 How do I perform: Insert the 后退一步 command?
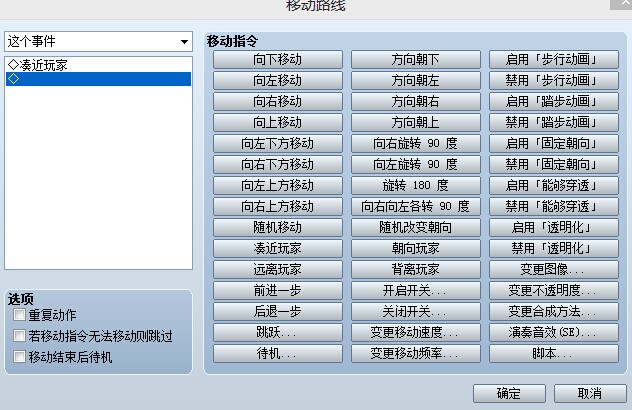coord(278,311)
